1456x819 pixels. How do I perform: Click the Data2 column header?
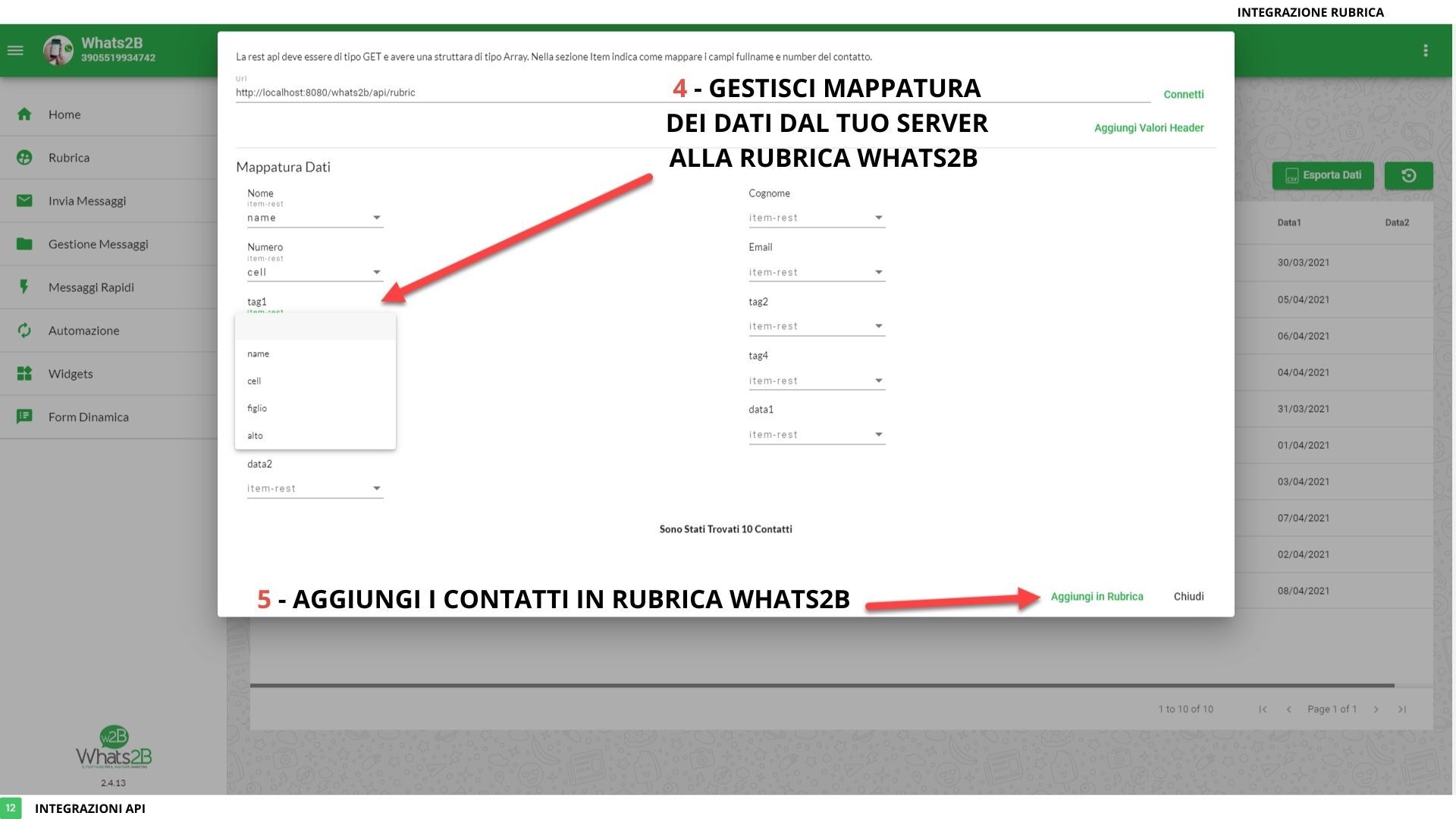click(1397, 223)
